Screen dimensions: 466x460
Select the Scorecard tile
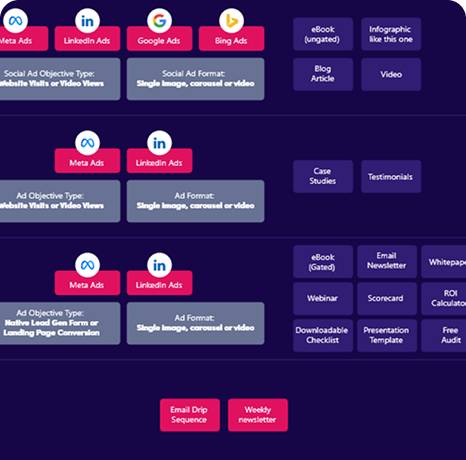pyautogui.click(x=387, y=298)
